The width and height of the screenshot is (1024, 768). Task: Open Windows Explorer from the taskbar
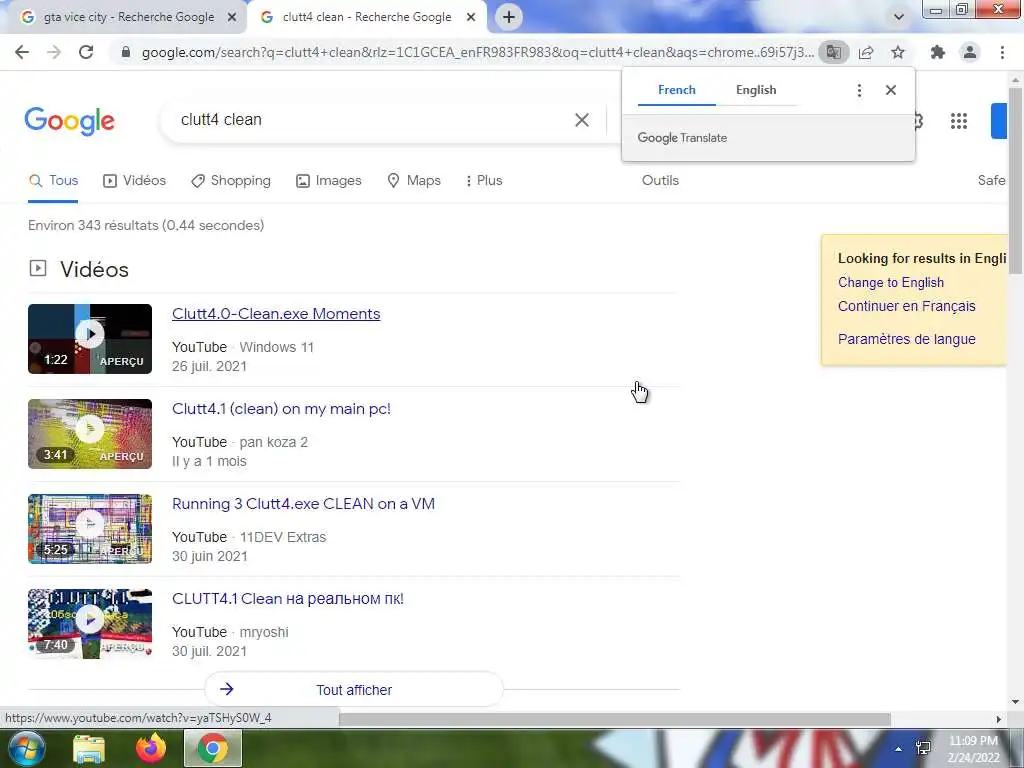[x=89, y=748]
